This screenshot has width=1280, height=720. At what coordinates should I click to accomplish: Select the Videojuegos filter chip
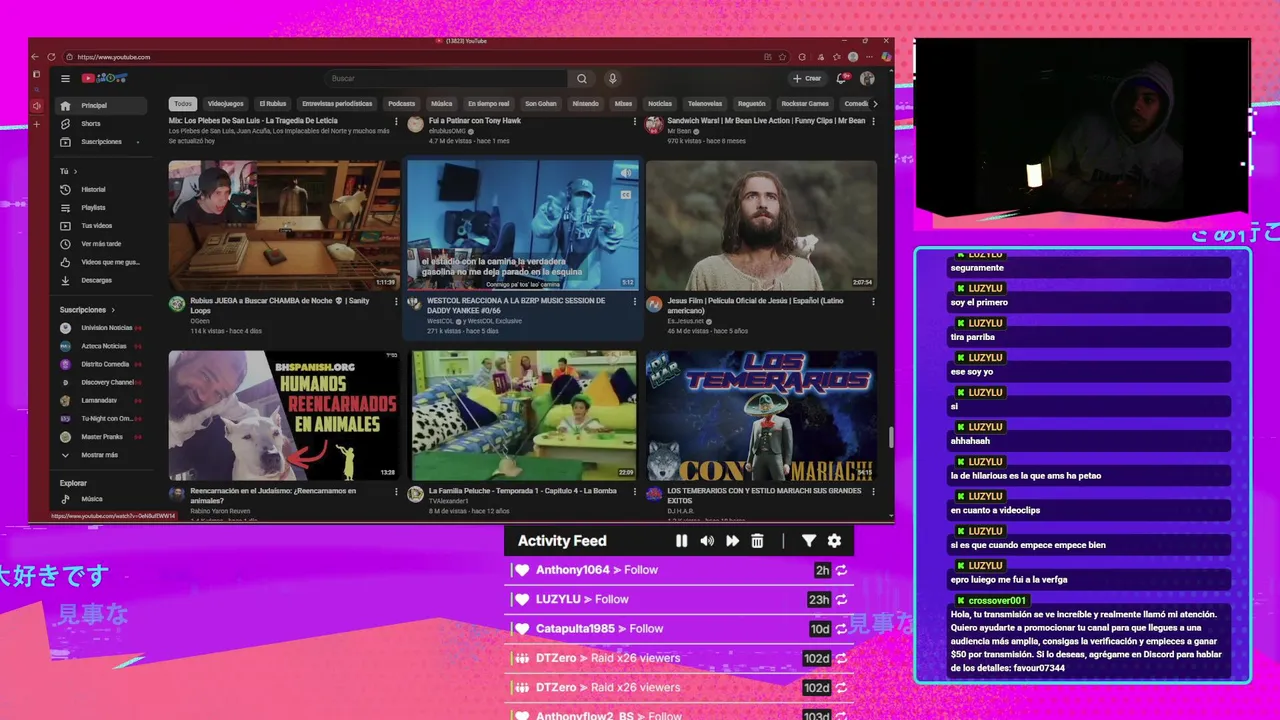point(226,104)
